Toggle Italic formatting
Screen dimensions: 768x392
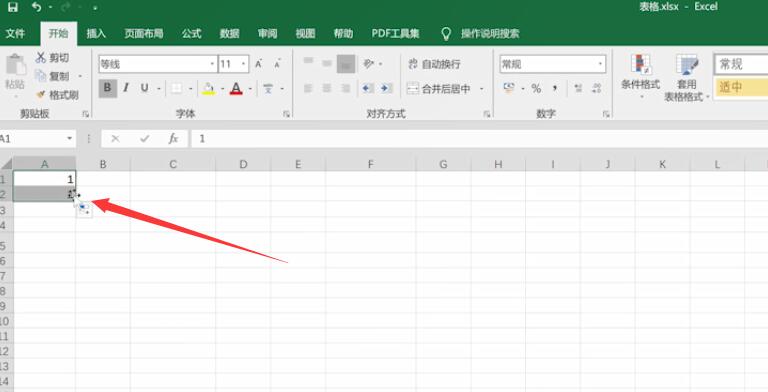point(126,88)
